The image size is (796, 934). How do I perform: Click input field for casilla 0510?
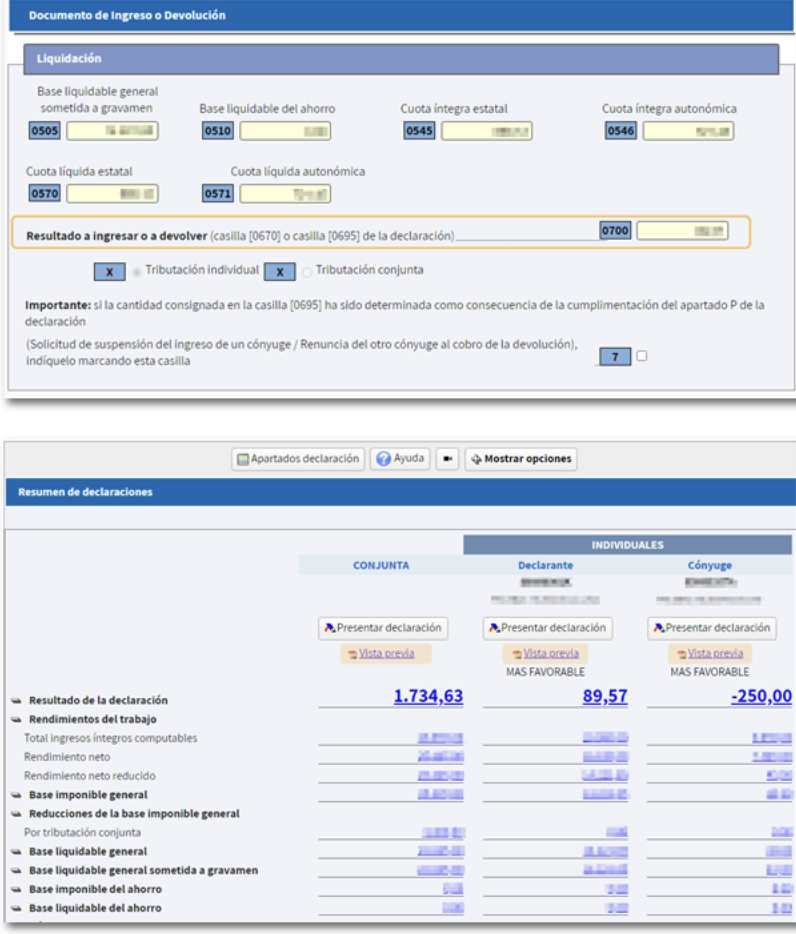[285, 130]
